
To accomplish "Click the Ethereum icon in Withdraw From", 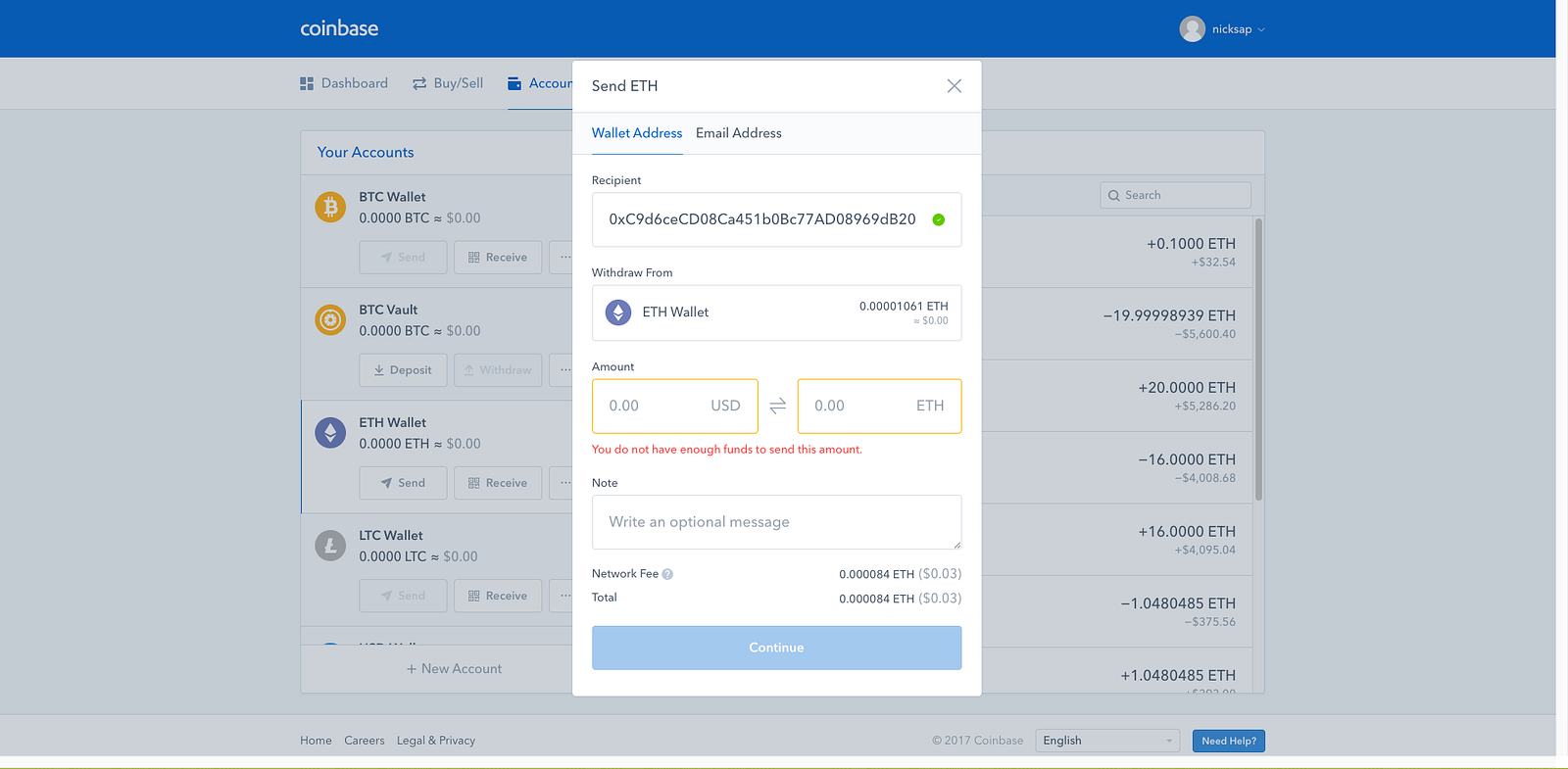I will coord(617,312).
